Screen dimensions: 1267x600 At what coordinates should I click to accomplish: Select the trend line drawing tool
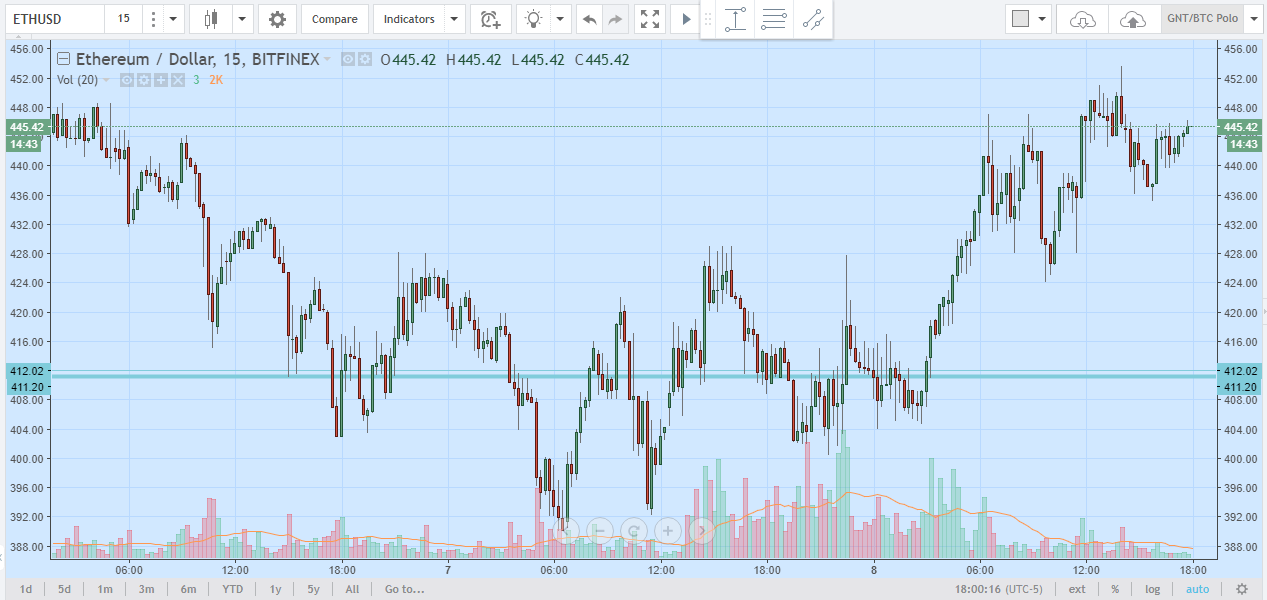(x=813, y=19)
